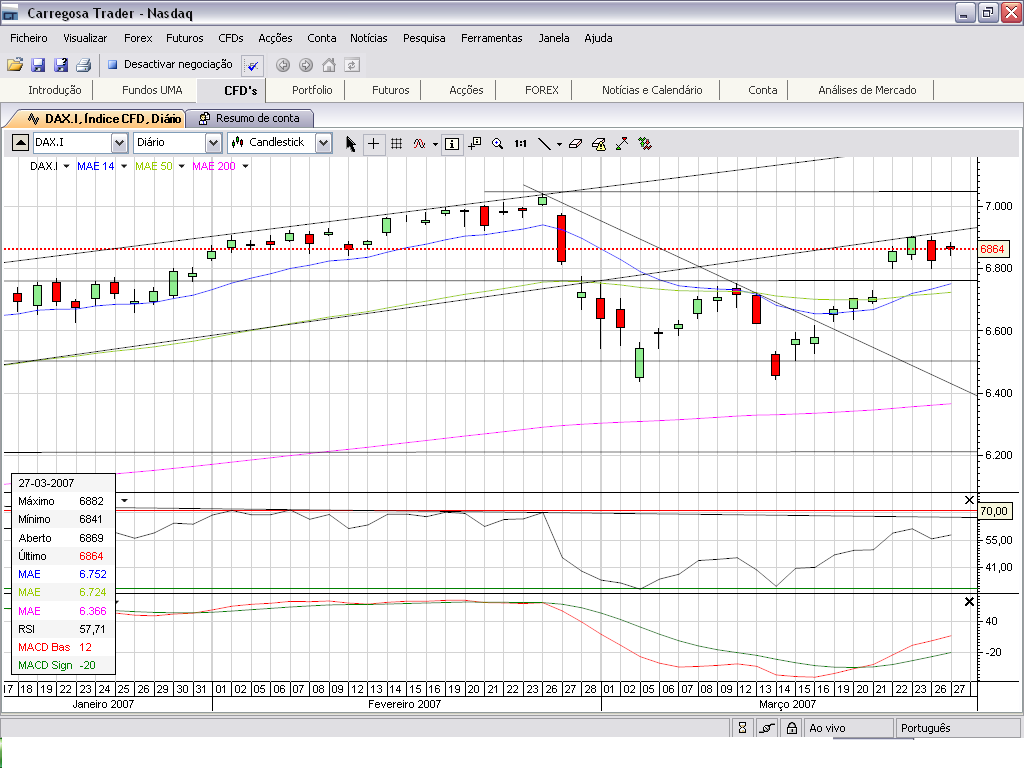Open the RSI panel dropdown arrow

tap(124, 501)
